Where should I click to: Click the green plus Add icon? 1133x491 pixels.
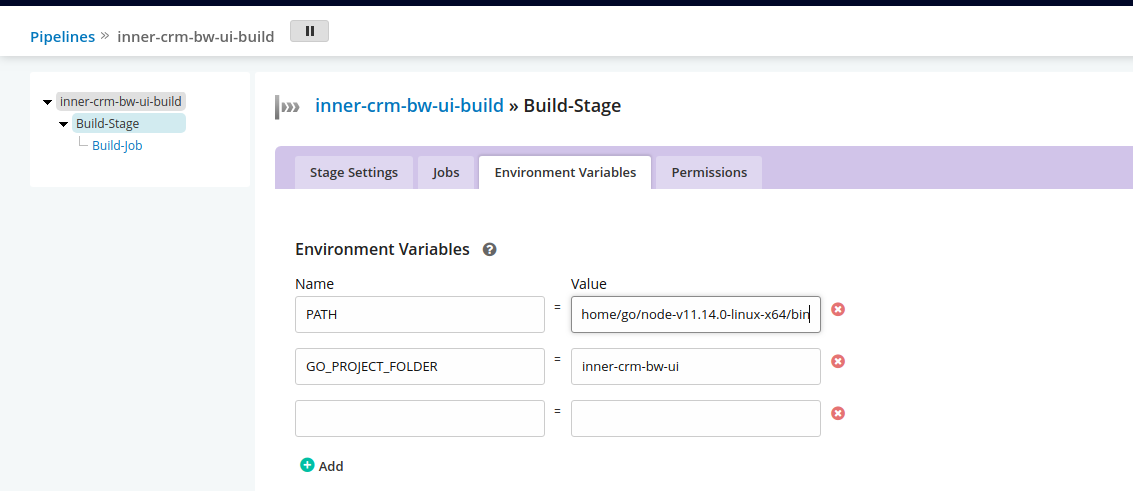[307, 465]
